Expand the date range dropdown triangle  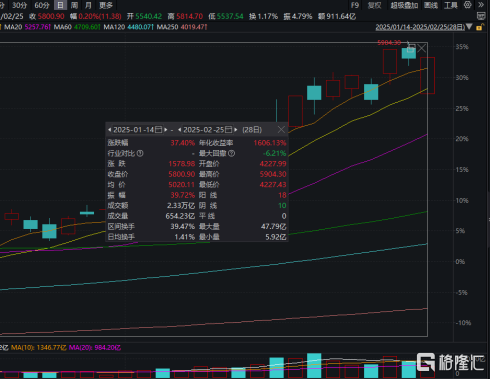(x=469, y=26)
